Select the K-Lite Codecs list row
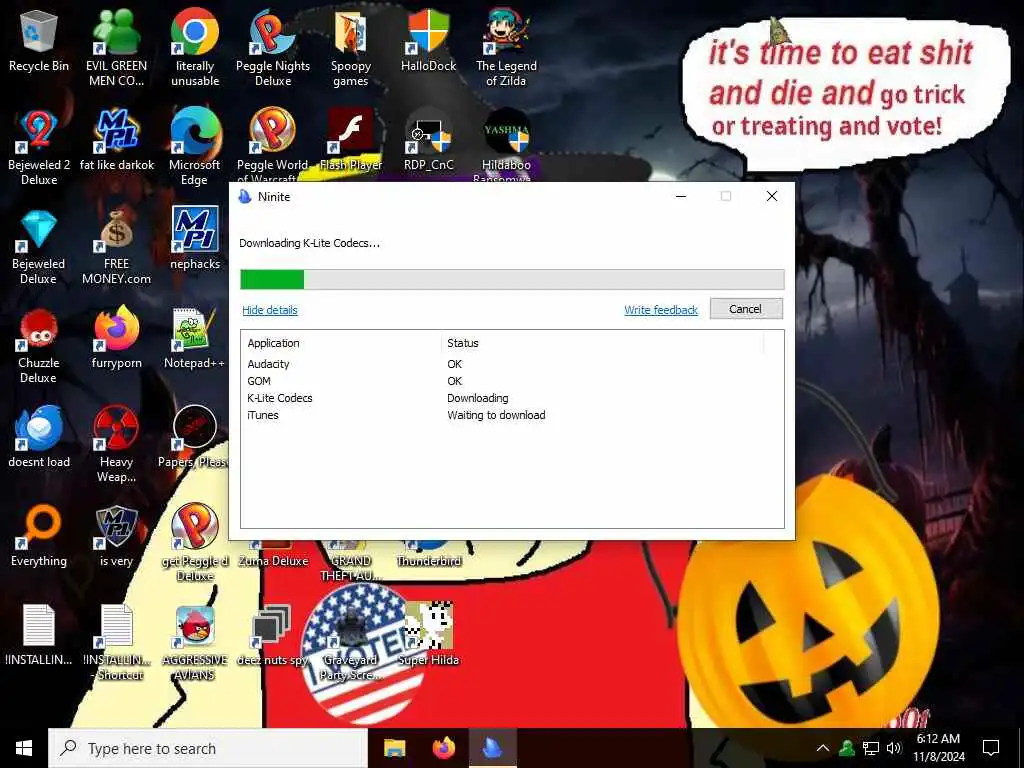 click(x=511, y=398)
